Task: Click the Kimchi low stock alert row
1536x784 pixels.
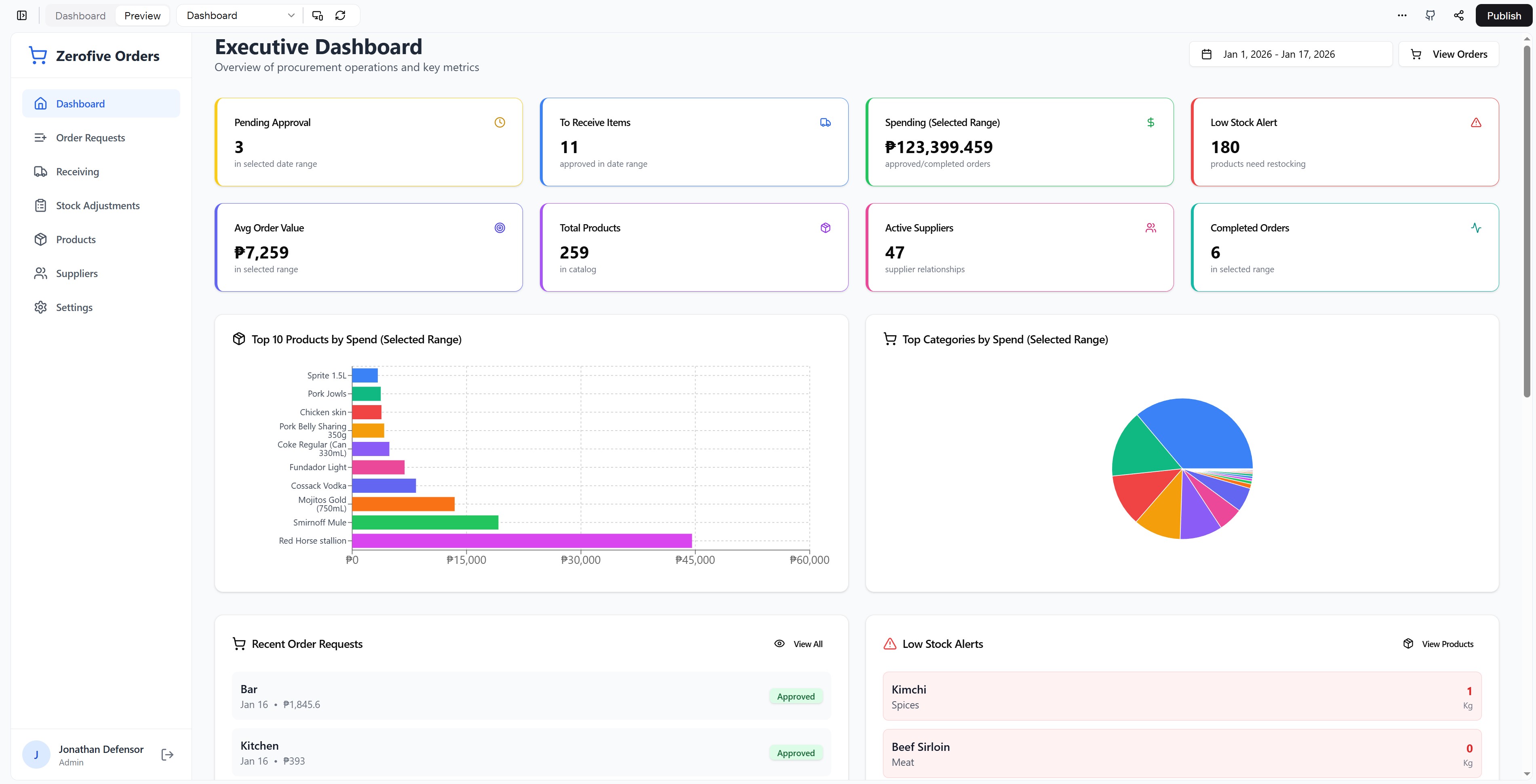Action: (x=1182, y=696)
